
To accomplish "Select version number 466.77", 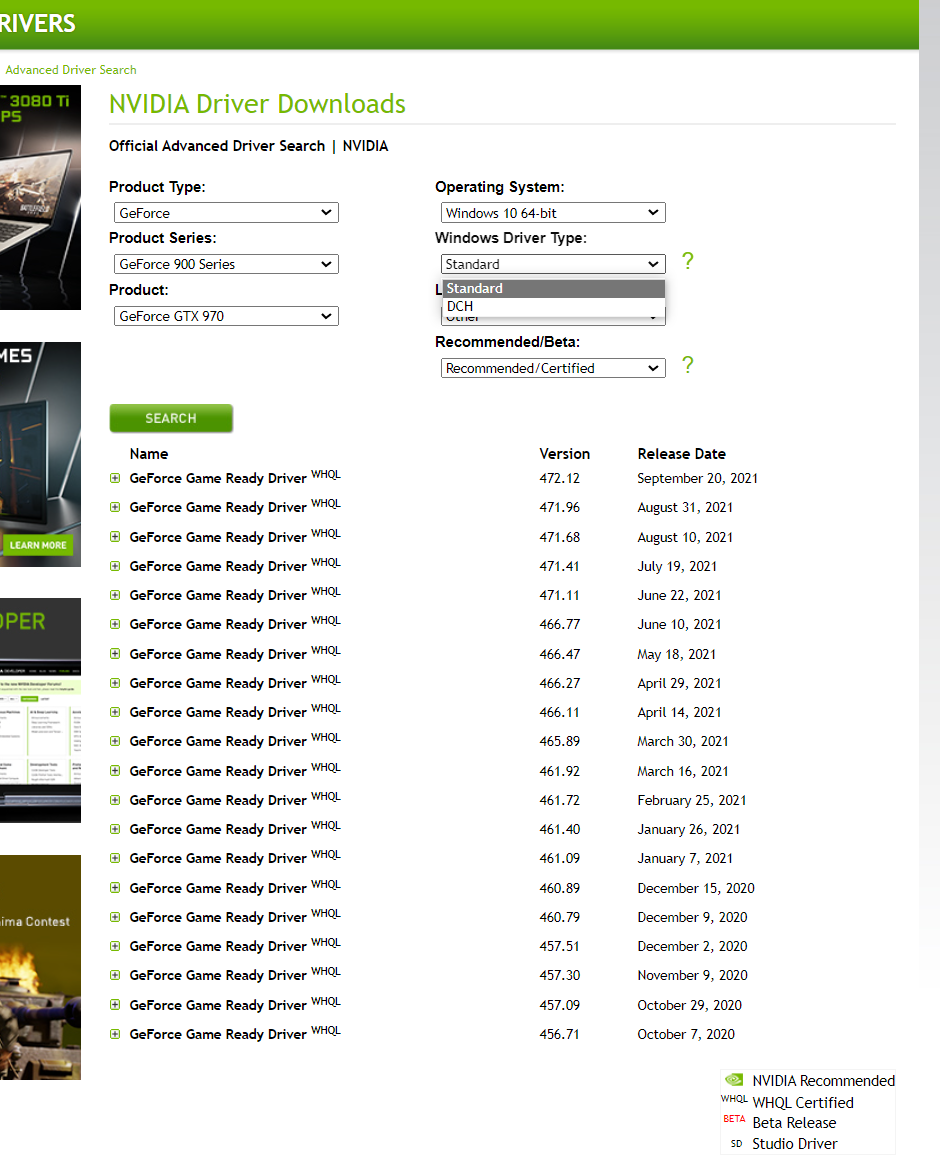I will tap(560, 624).
